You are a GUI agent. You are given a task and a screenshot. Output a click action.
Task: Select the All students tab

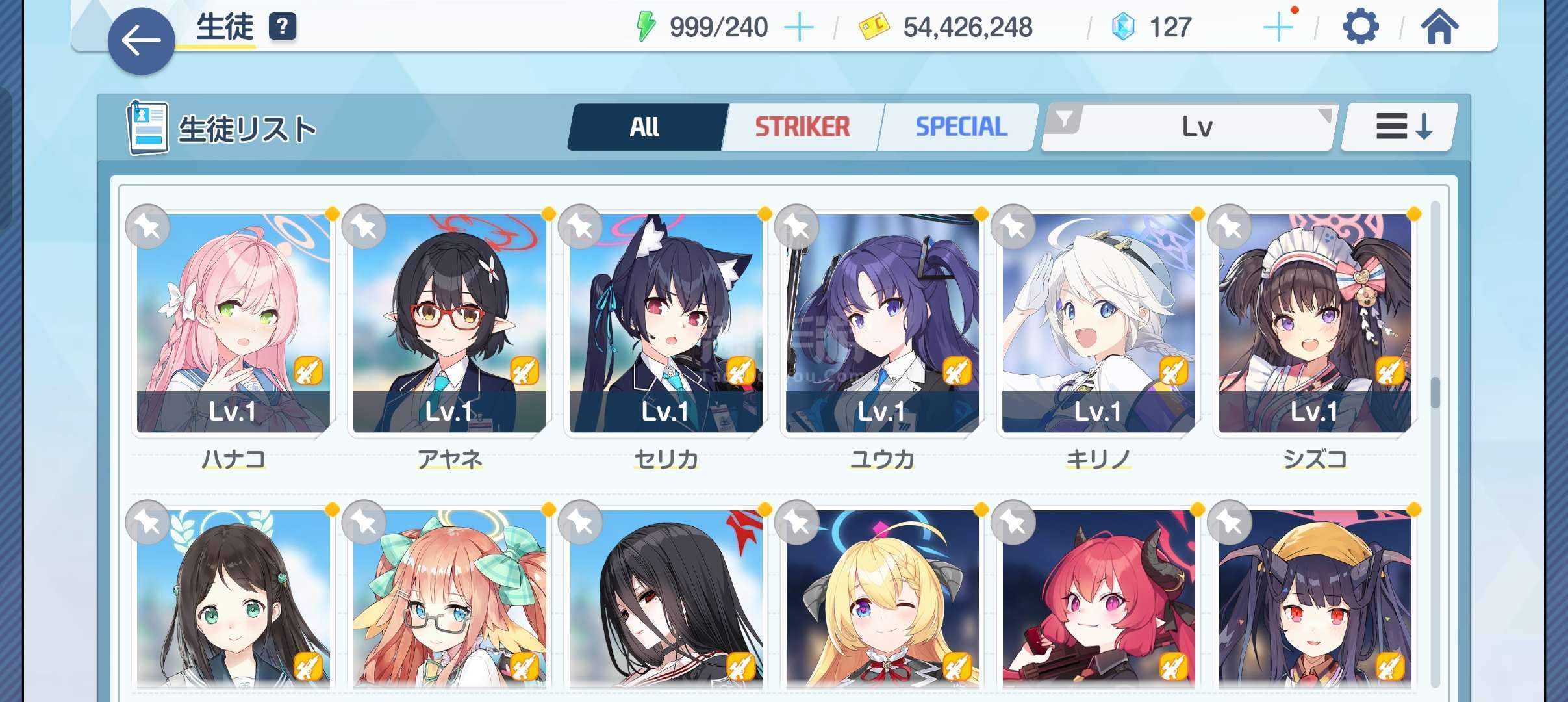(x=646, y=127)
